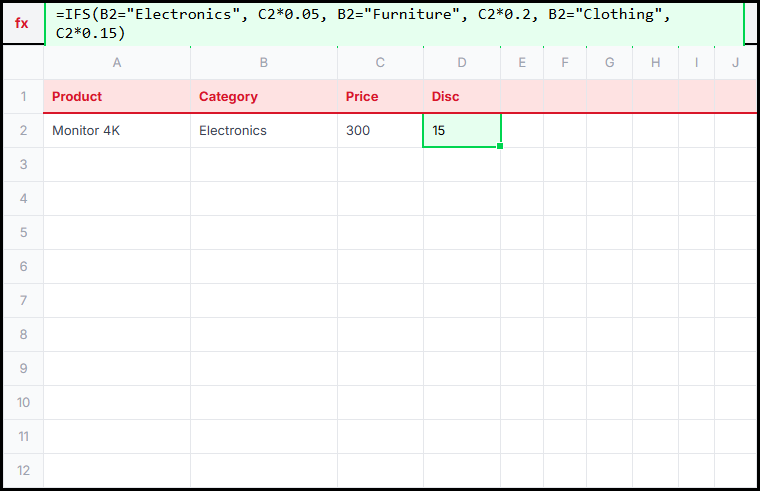Select row 7 header
760x491 pixels.
point(23,300)
